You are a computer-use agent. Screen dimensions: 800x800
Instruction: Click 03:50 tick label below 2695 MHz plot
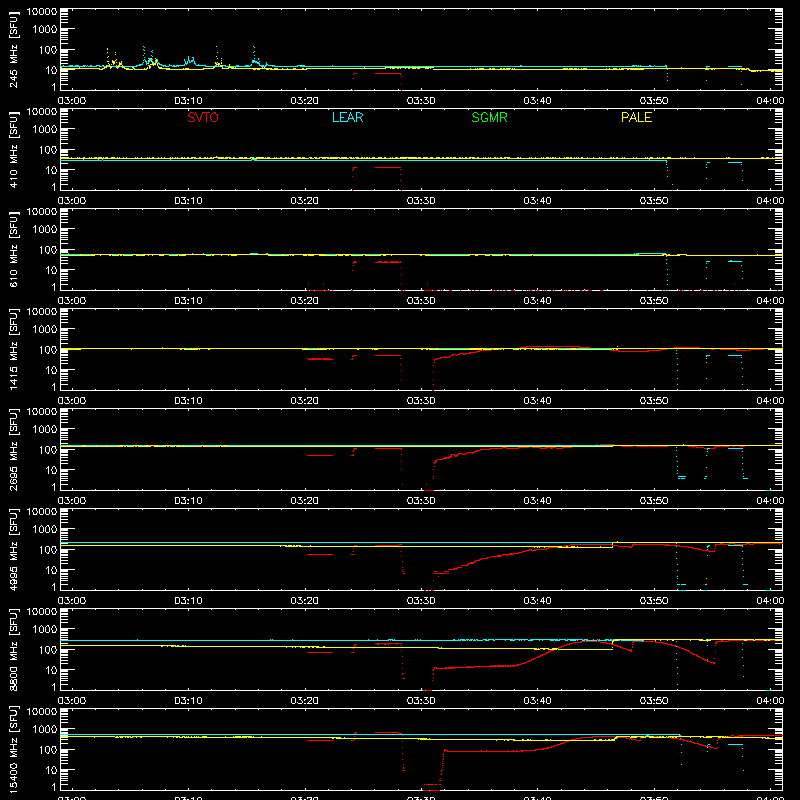tap(654, 501)
